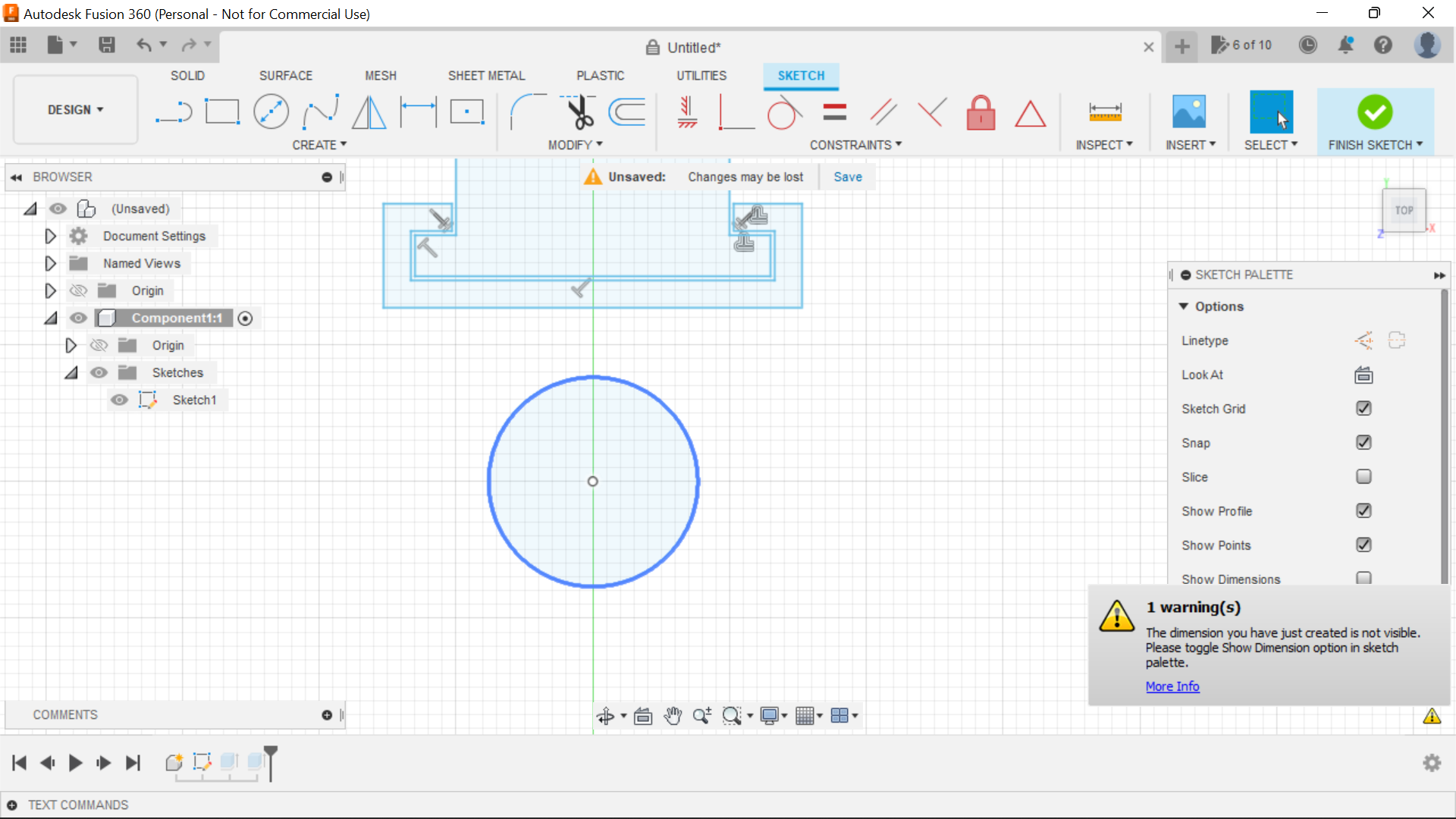Click the Save button in warning bar
The image size is (1456, 819).
tap(847, 177)
